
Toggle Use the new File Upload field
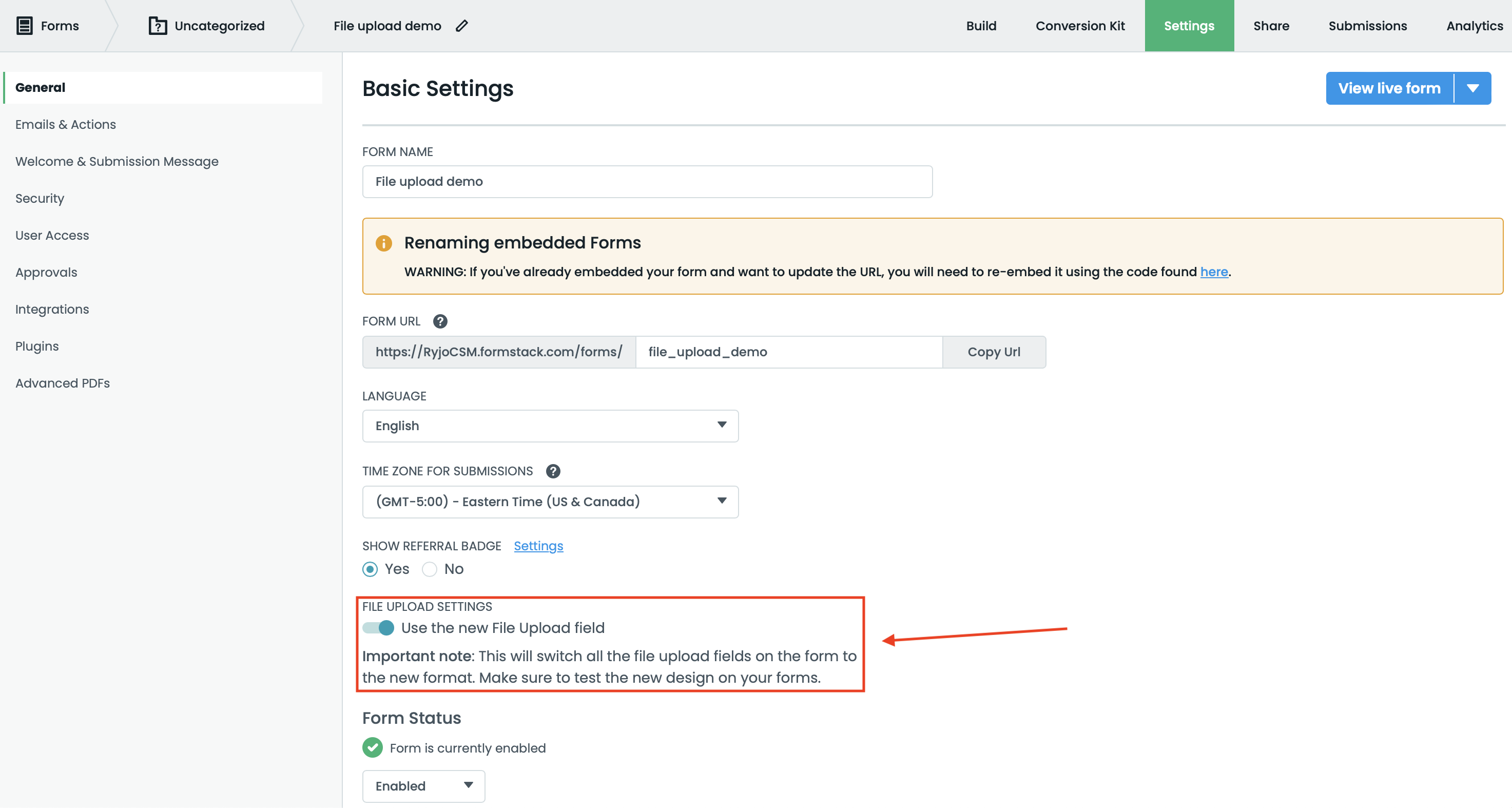tap(379, 628)
